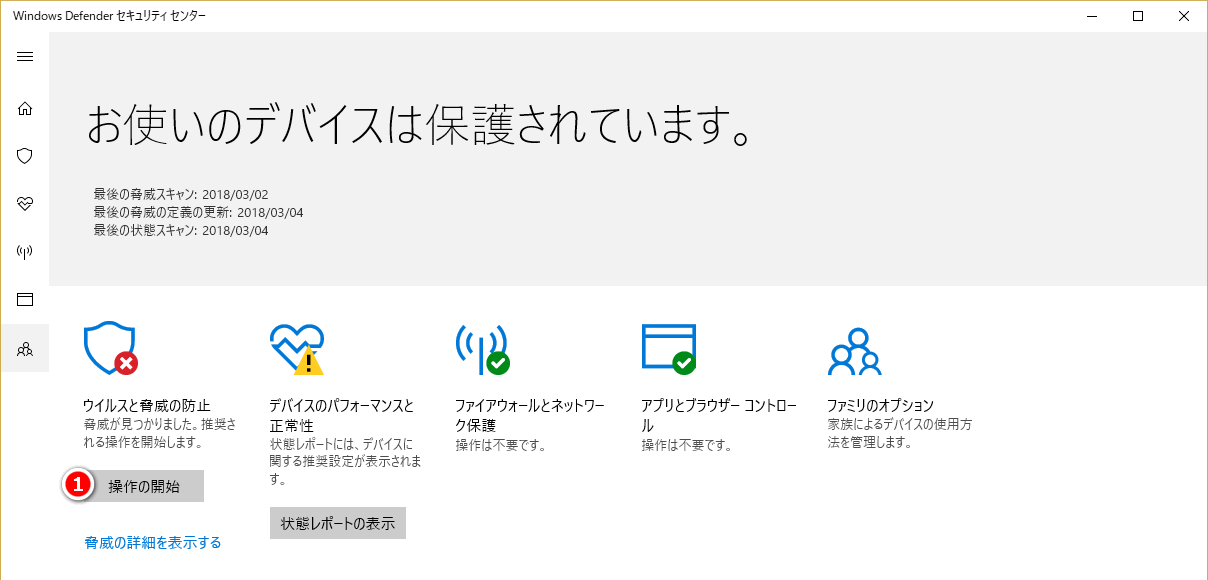The height and width of the screenshot is (580, 1208).
Task: Open the デバイスのパフォーマンスと正常性 heading
Action: pos(342,415)
